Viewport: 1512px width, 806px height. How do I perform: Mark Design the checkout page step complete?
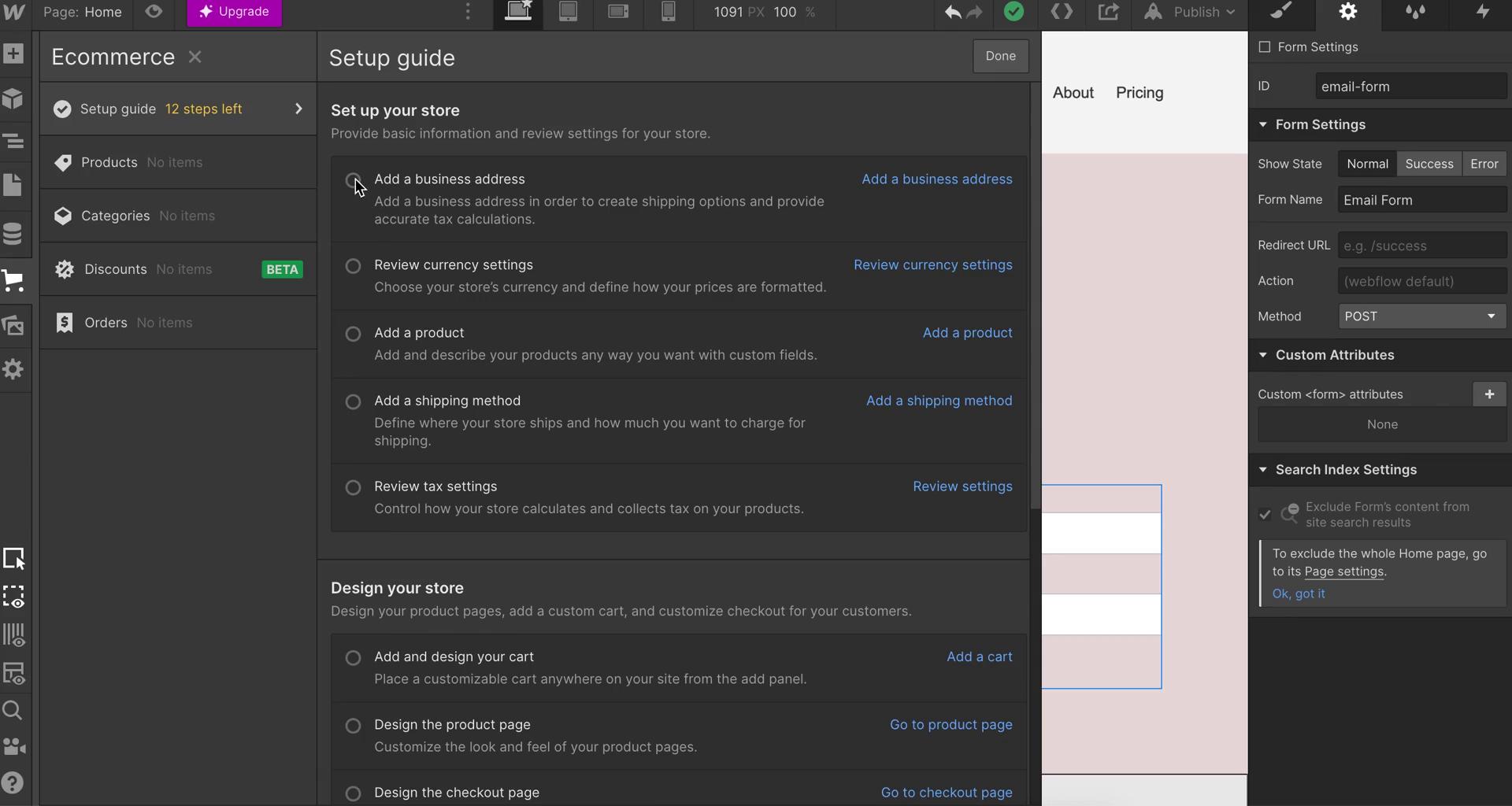click(354, 793)
